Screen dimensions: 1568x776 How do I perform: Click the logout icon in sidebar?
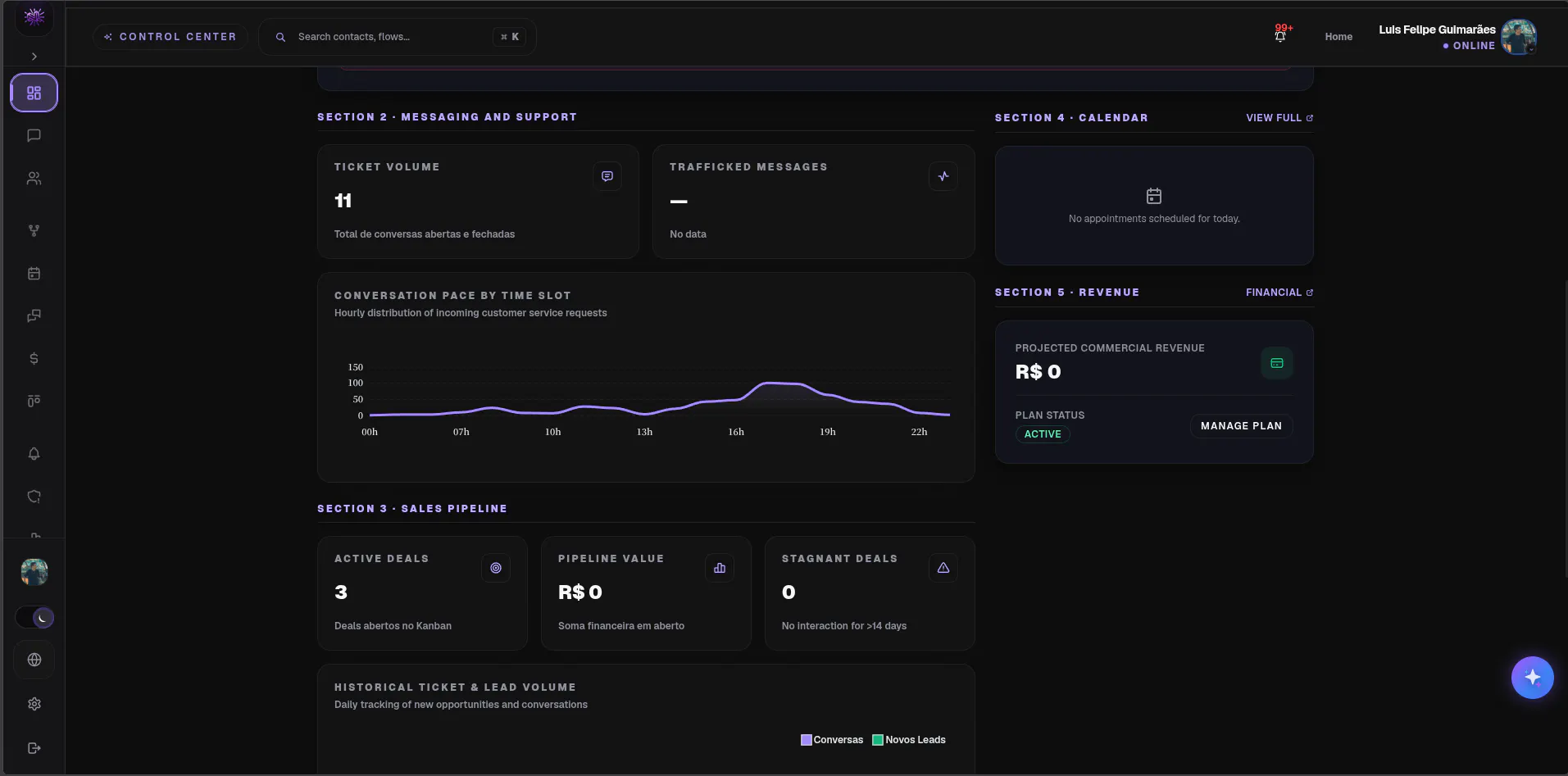point(34,748)
